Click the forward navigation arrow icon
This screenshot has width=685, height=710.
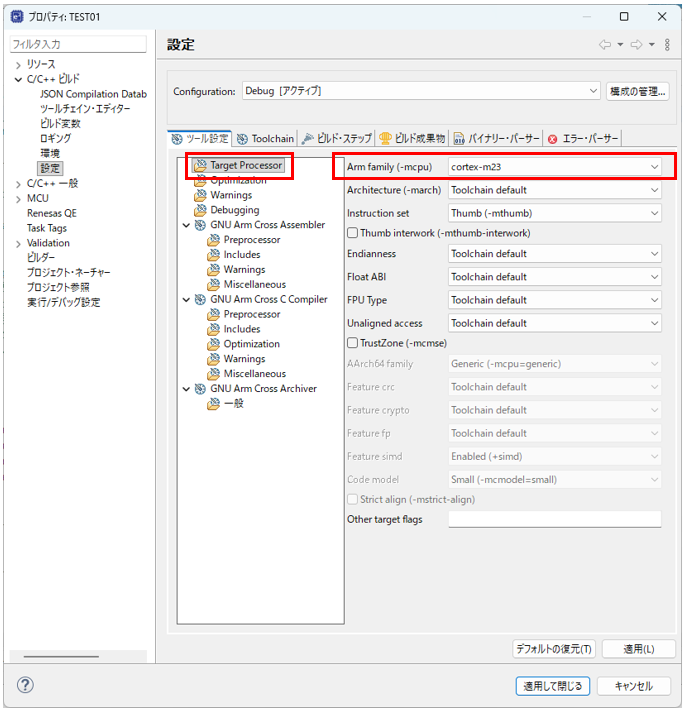click(x=636, y=45)
